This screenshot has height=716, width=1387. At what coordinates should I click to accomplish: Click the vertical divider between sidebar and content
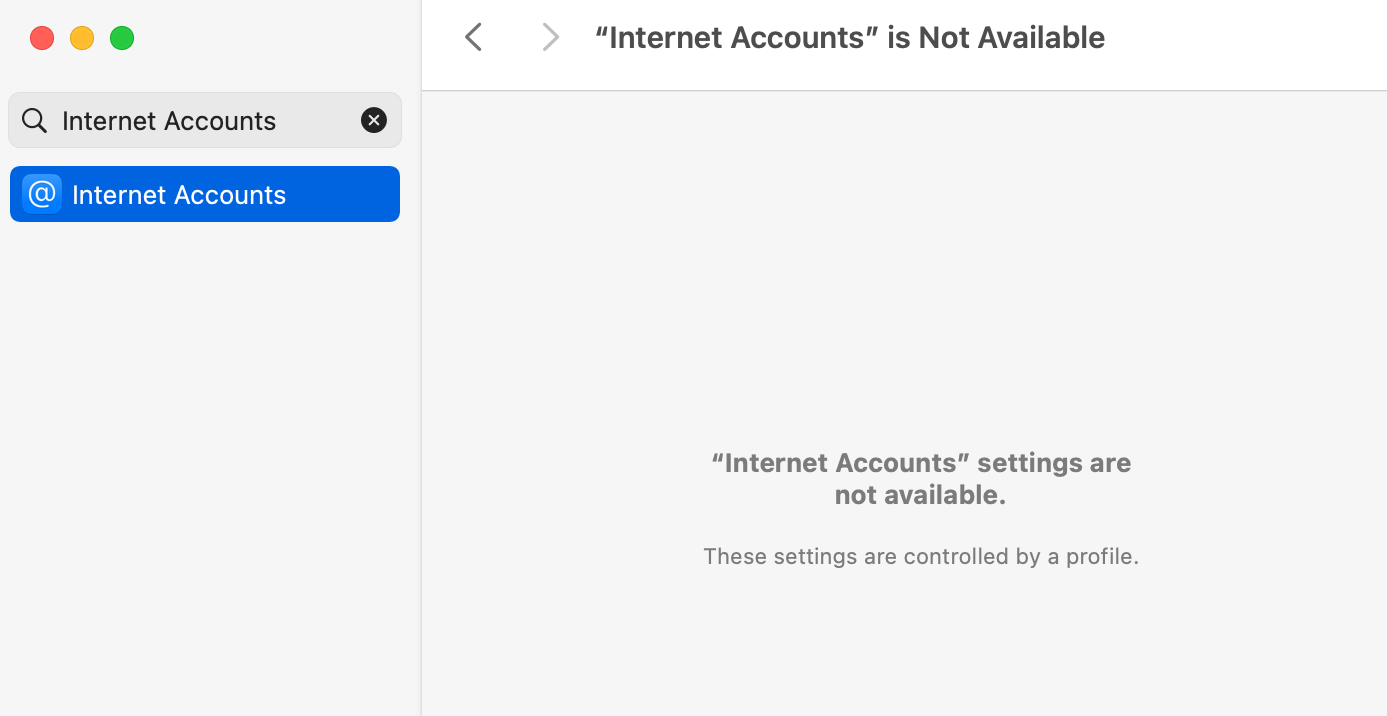click(x=421, y=400)
